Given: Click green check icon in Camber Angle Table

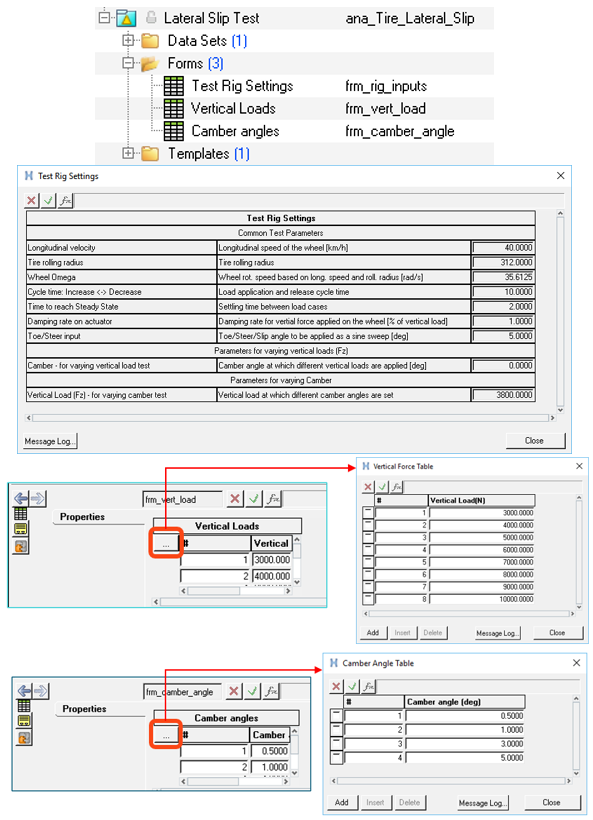Looking at the screenshot, I should [x=352, y=686].
